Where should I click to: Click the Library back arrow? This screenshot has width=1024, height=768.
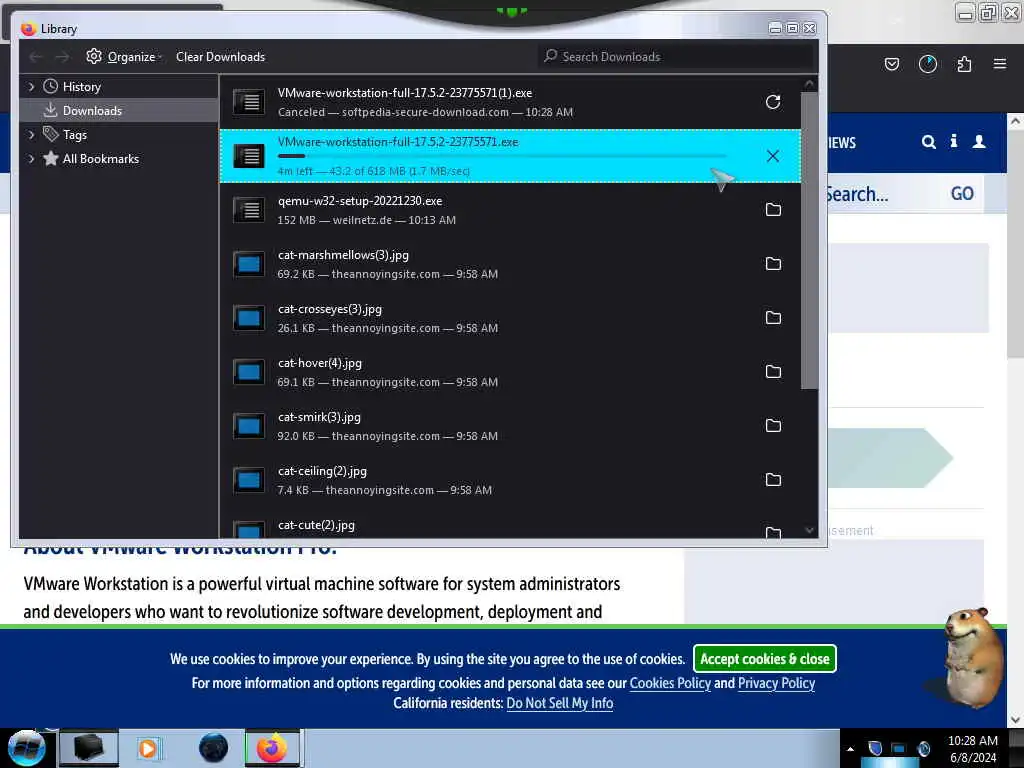(x=36, y=57)
